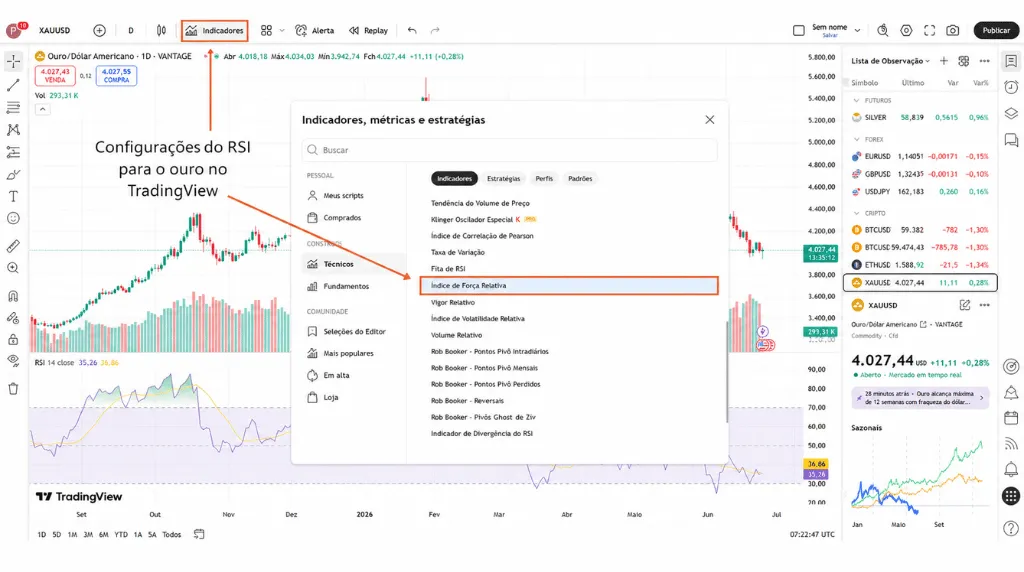Viewport: 1024px width, 572px height.
Task: Switch to the Estratégias tab
Action: point(504,178)
